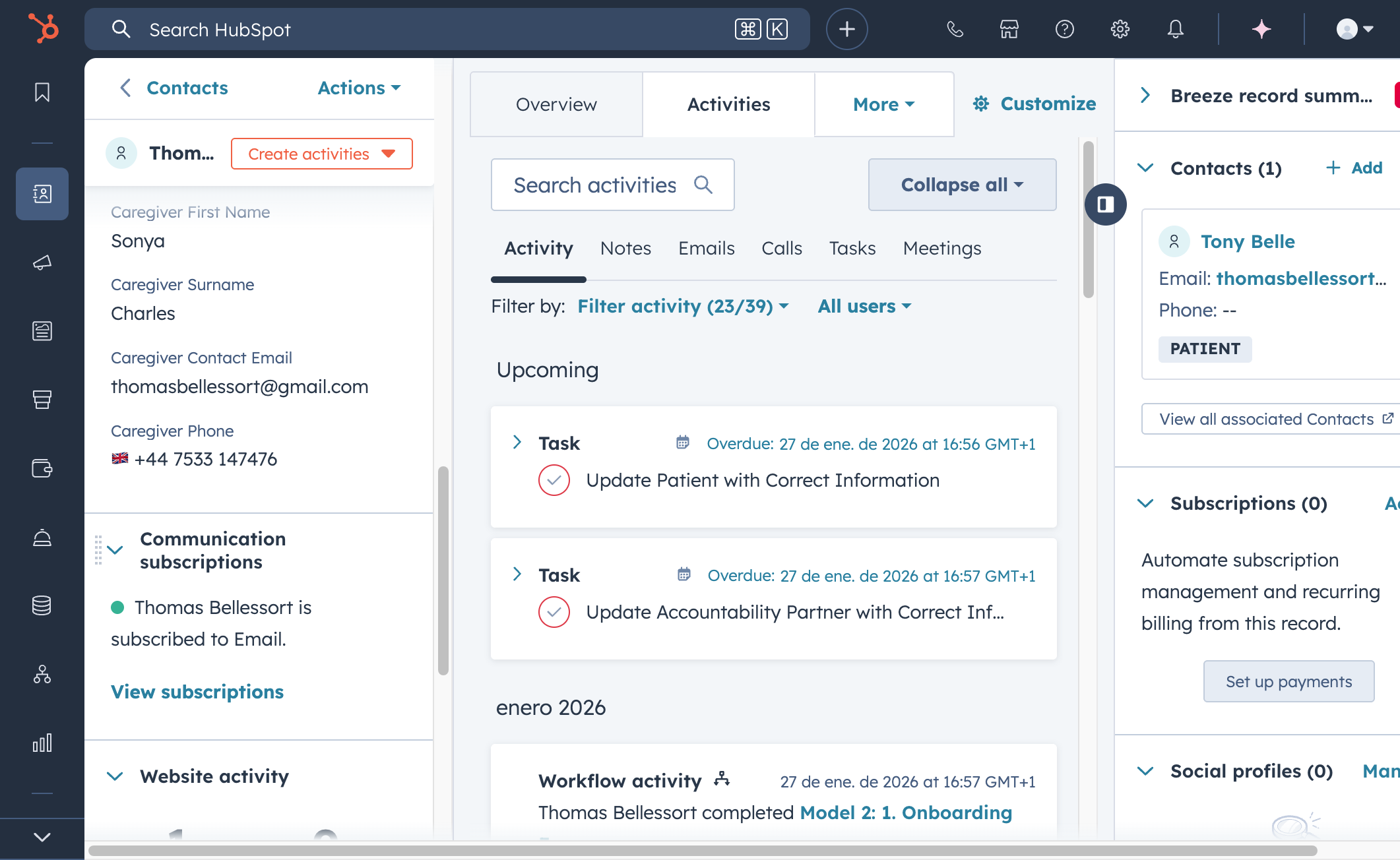Click the Search activities field
Viewport: 1400px width, 860px height.
[613, 185]
